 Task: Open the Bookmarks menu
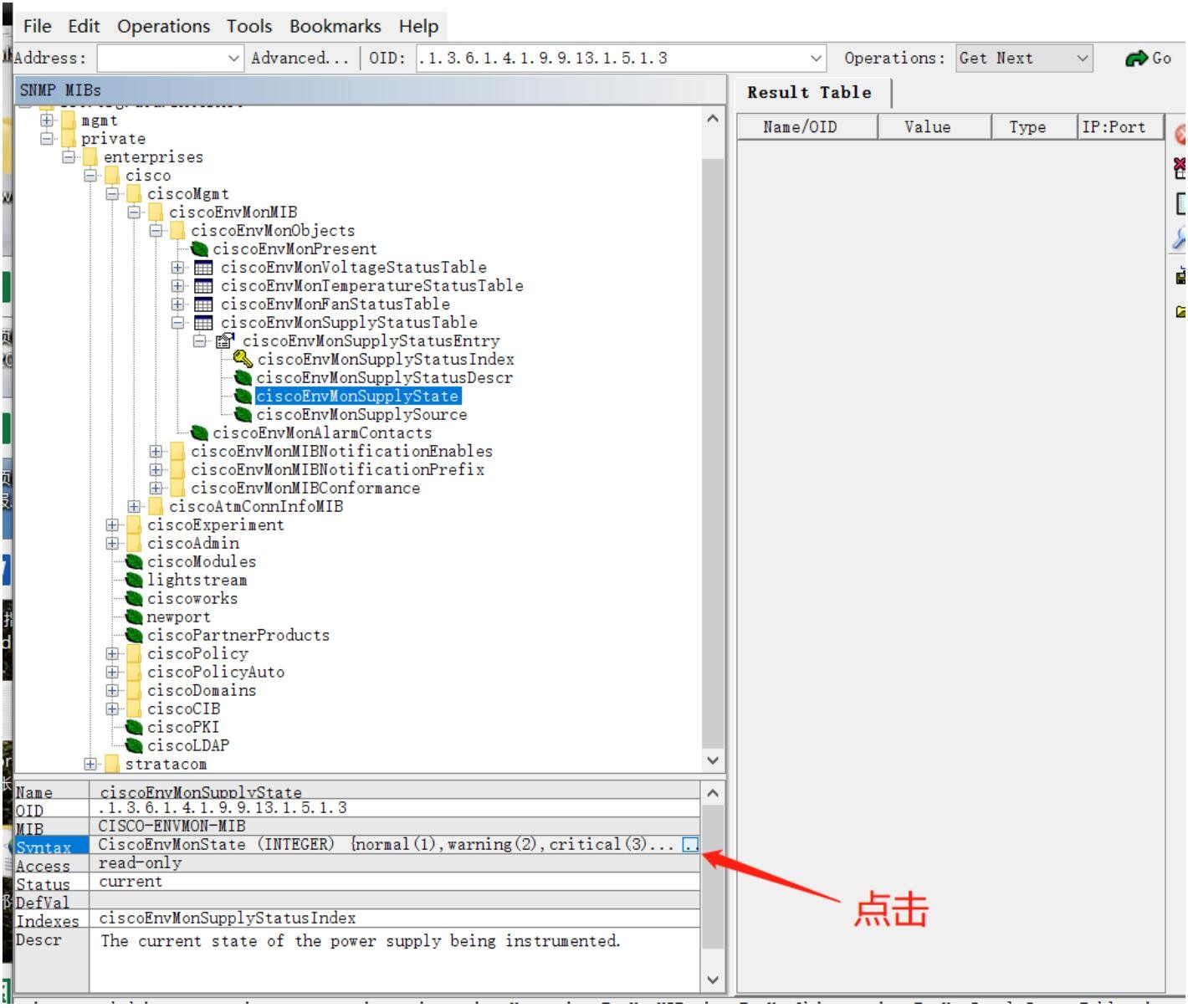coord(335,27)
